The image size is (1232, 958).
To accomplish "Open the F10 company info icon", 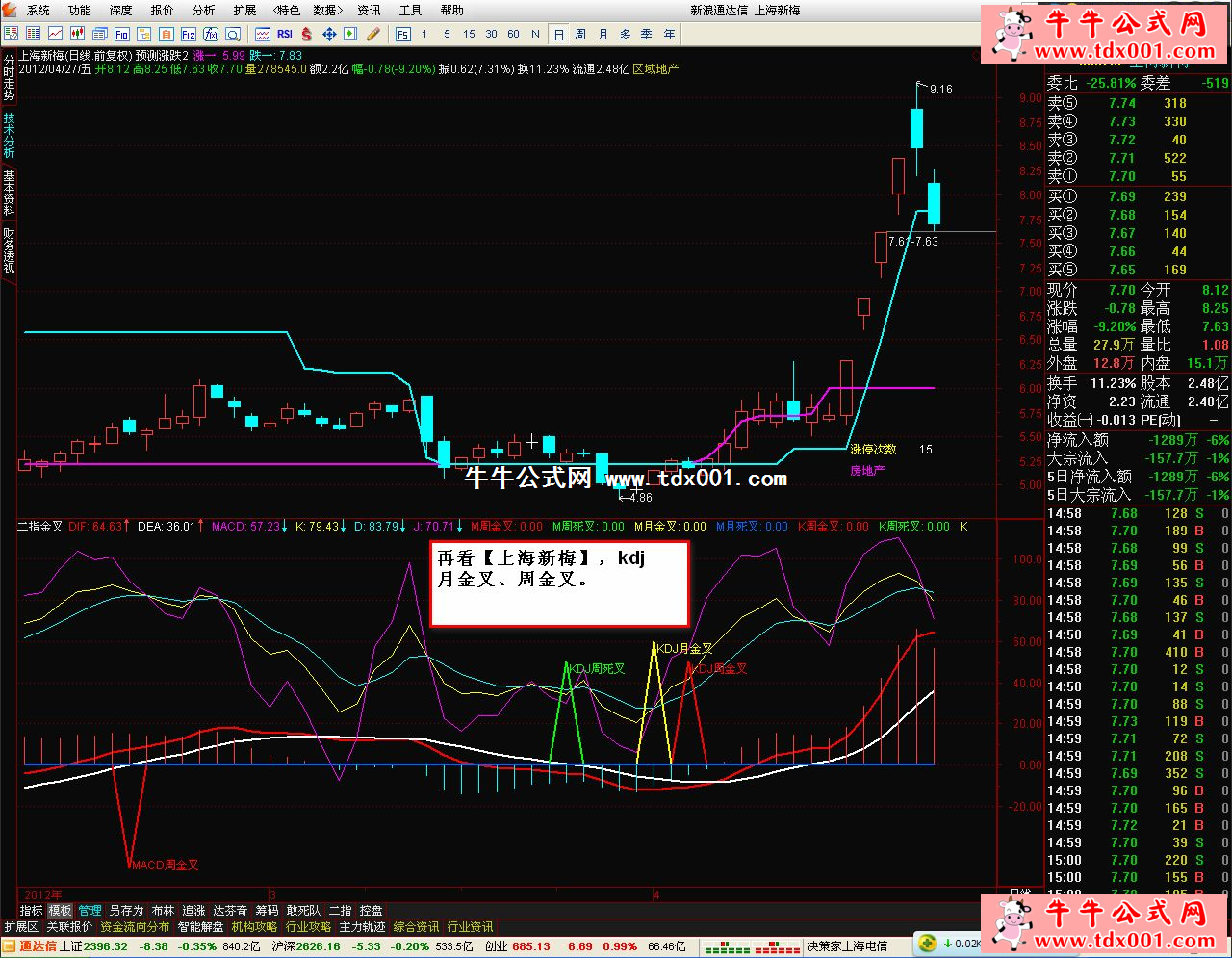I will 122,34.
